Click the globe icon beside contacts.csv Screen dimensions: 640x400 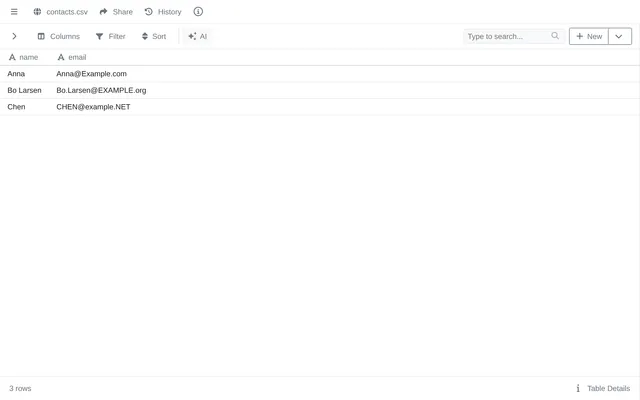click(37, 12)
